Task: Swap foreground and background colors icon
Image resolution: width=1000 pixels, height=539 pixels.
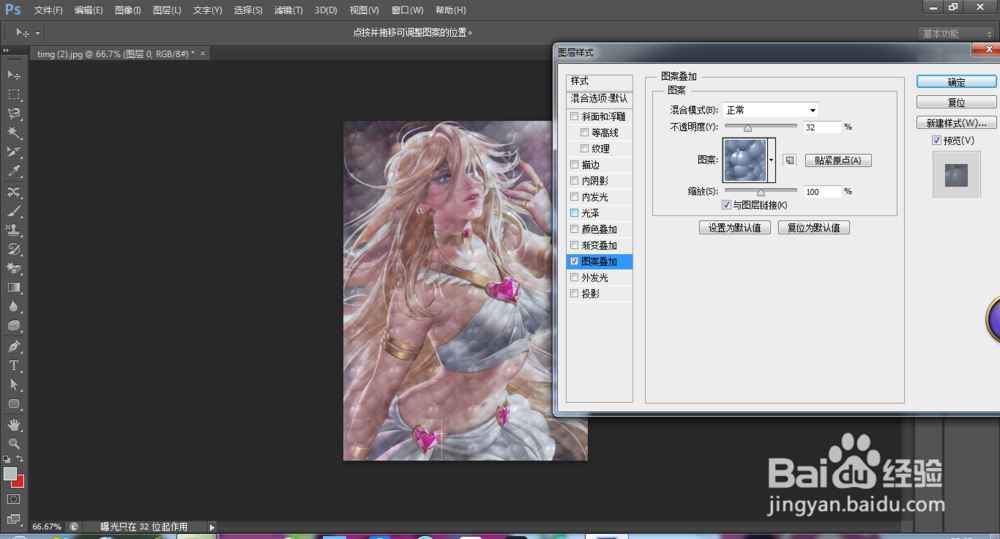Action: 20,459
